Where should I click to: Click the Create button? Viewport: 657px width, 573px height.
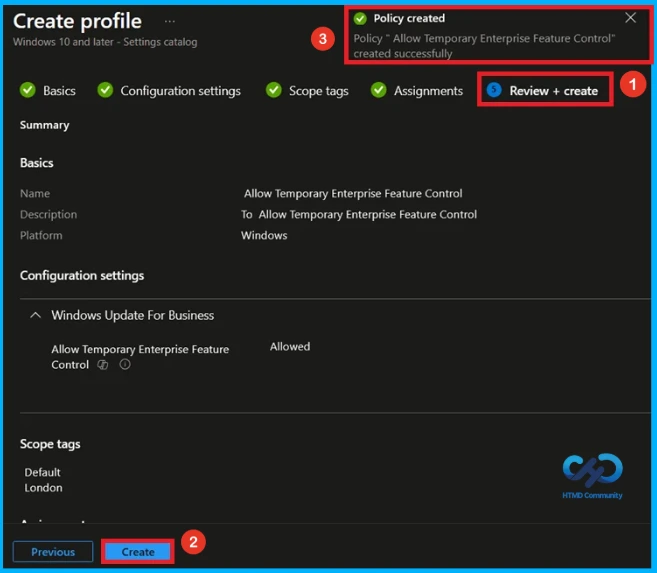(x=138, y=552)
